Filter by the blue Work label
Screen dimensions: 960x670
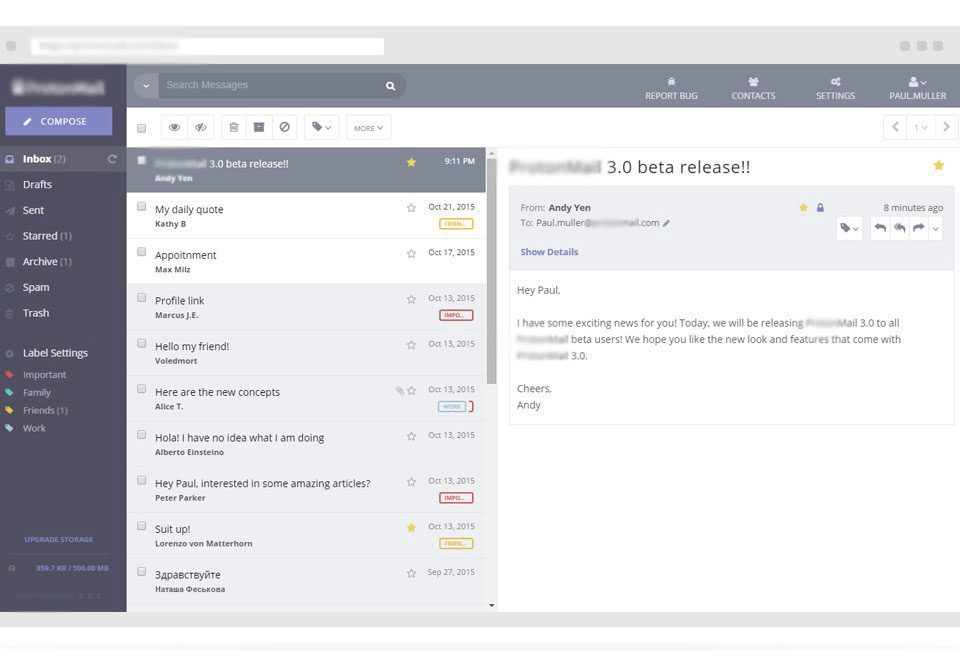click(34, 428)
